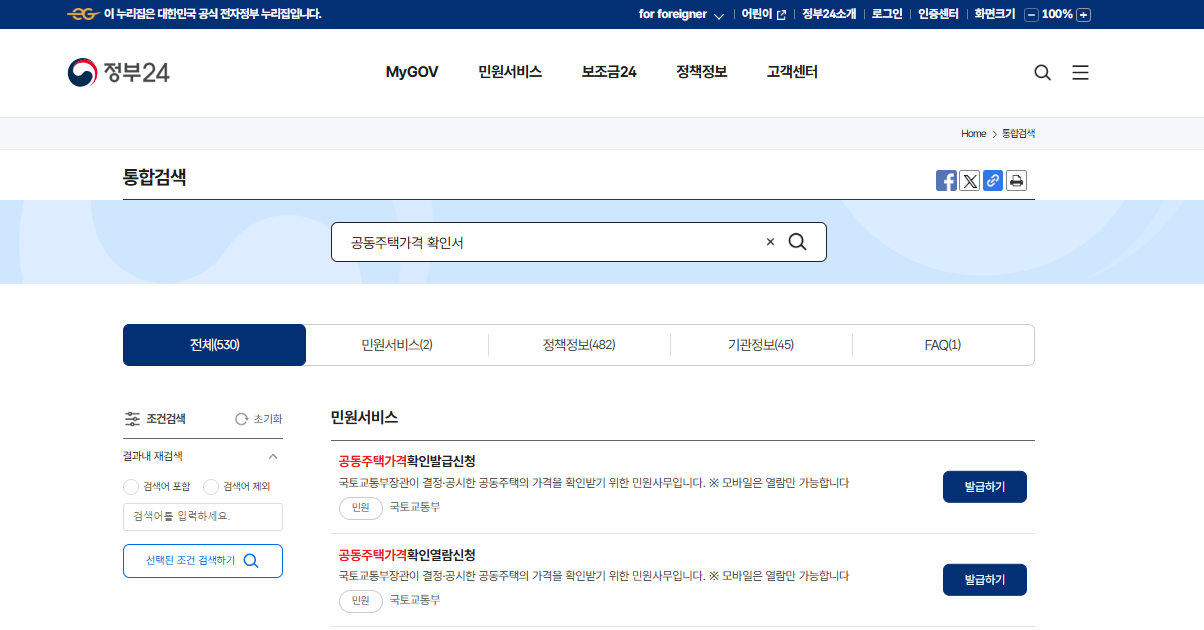Share the page via the Facebook icon
1204x630 pixels.
point(946,180)
